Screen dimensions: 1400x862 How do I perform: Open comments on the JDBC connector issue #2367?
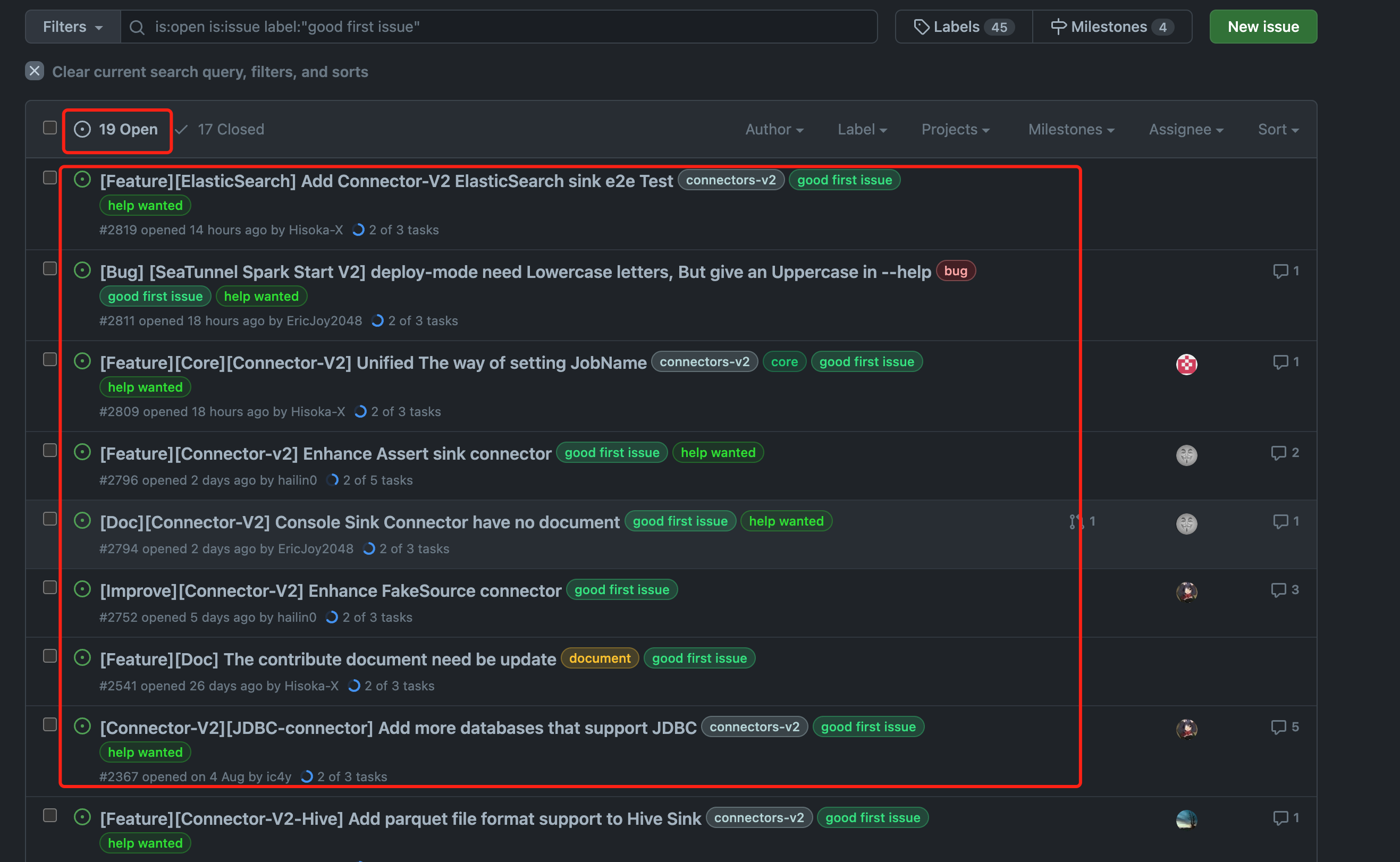point(1279,726)
